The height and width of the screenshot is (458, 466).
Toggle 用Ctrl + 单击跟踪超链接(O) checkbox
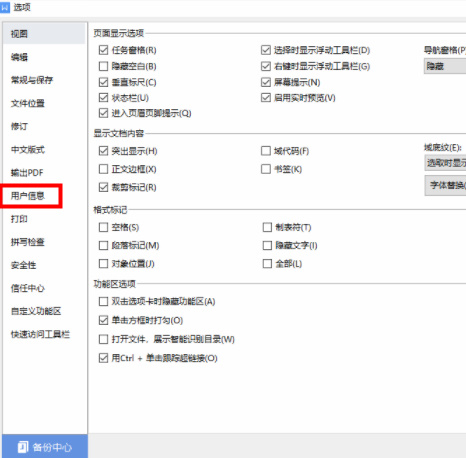[x=103, y=358]
